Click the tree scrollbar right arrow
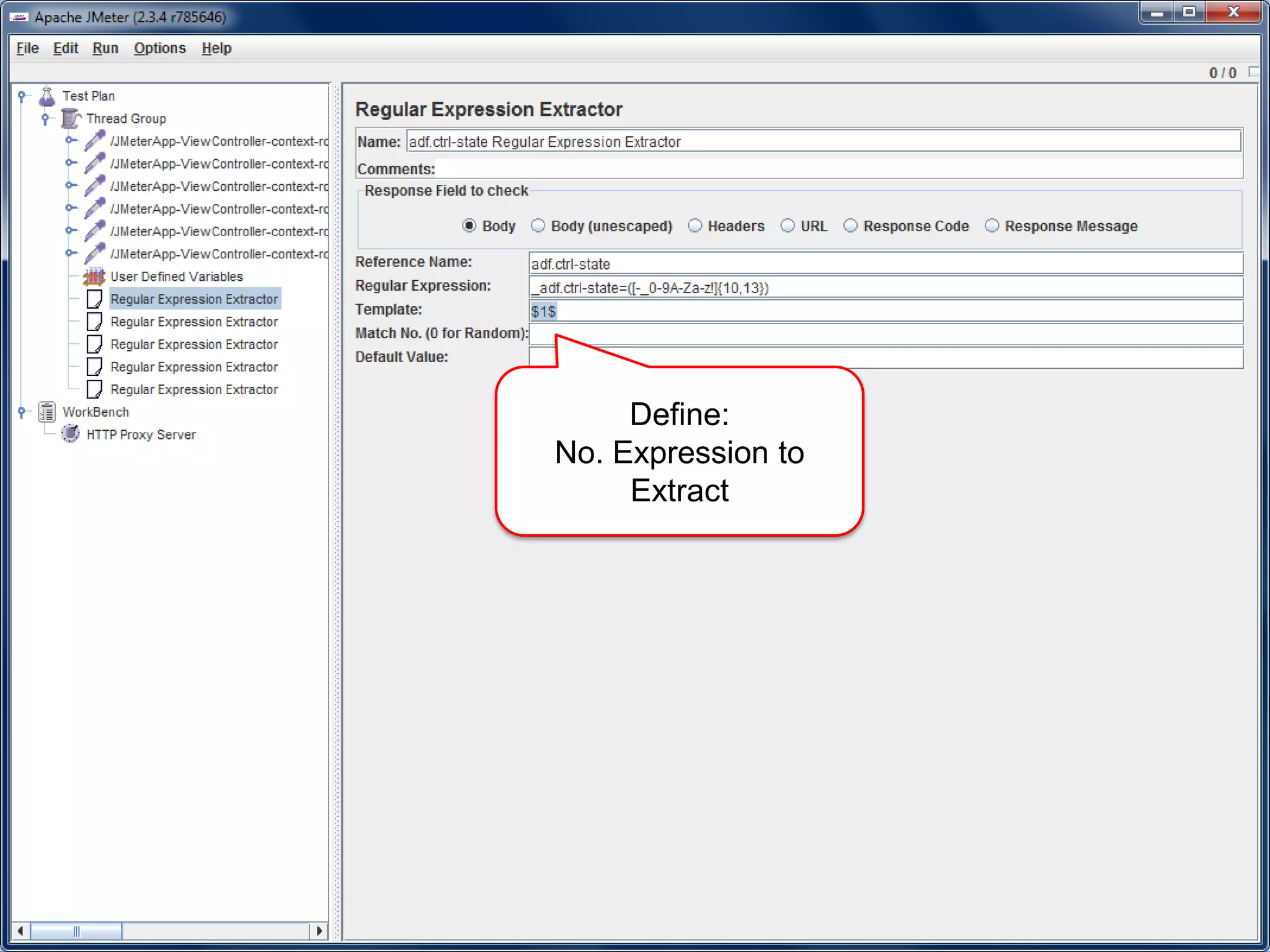This screenshot has width=1270, height=952. point(319,931)
